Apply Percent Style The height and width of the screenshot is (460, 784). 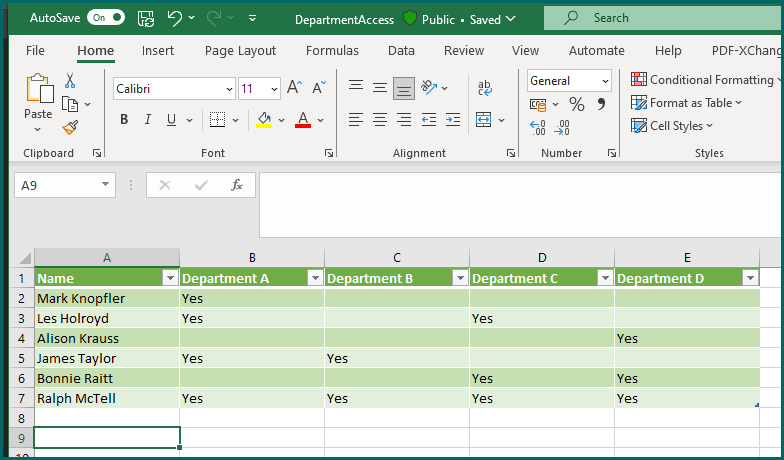click(576, 104)
